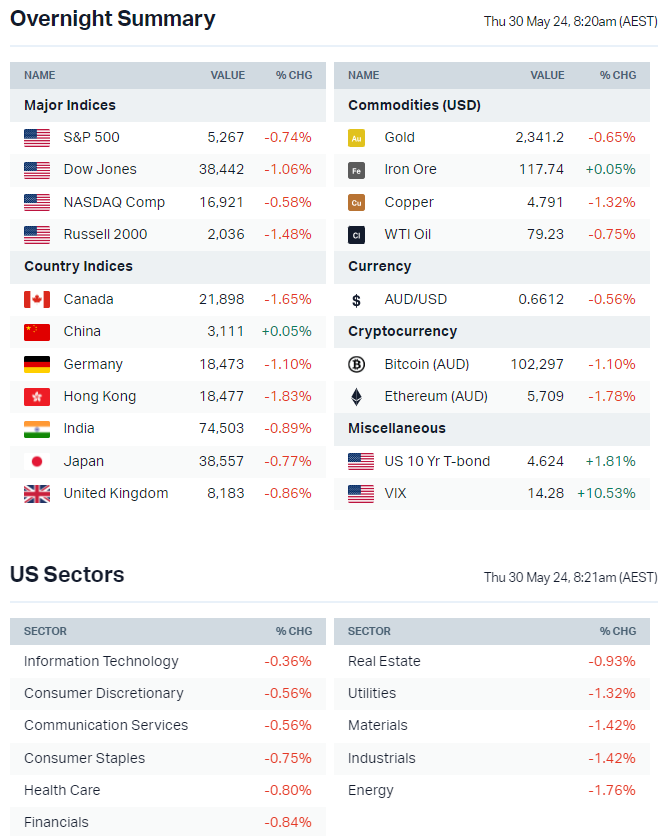Viewport: 670px width, 836px height.
Task: Click the Copper Cu icon
Action: [x=356, y=202]
